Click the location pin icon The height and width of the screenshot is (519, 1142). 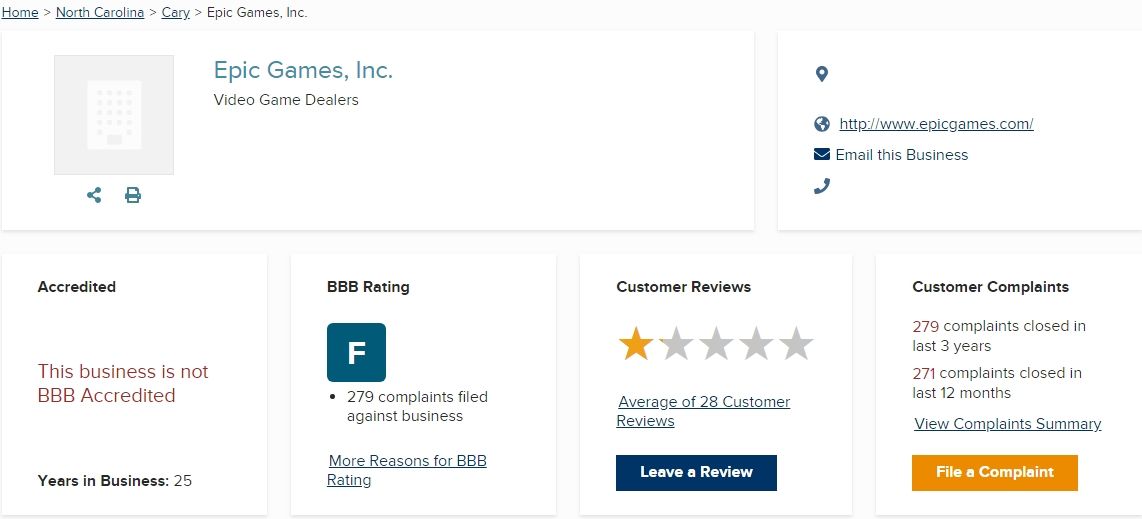click(822, 74)
